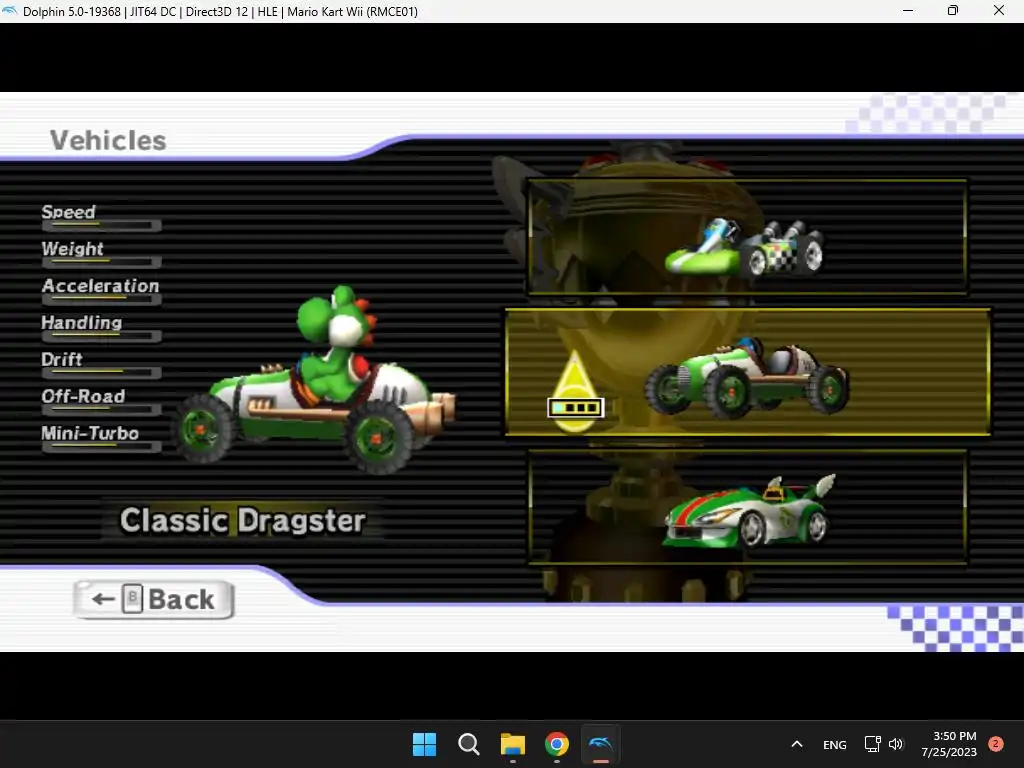The width and height of the screenshot is (1024, 768).
Task: Click the Off-Road stat bar
Action: (x=101, y=410)
